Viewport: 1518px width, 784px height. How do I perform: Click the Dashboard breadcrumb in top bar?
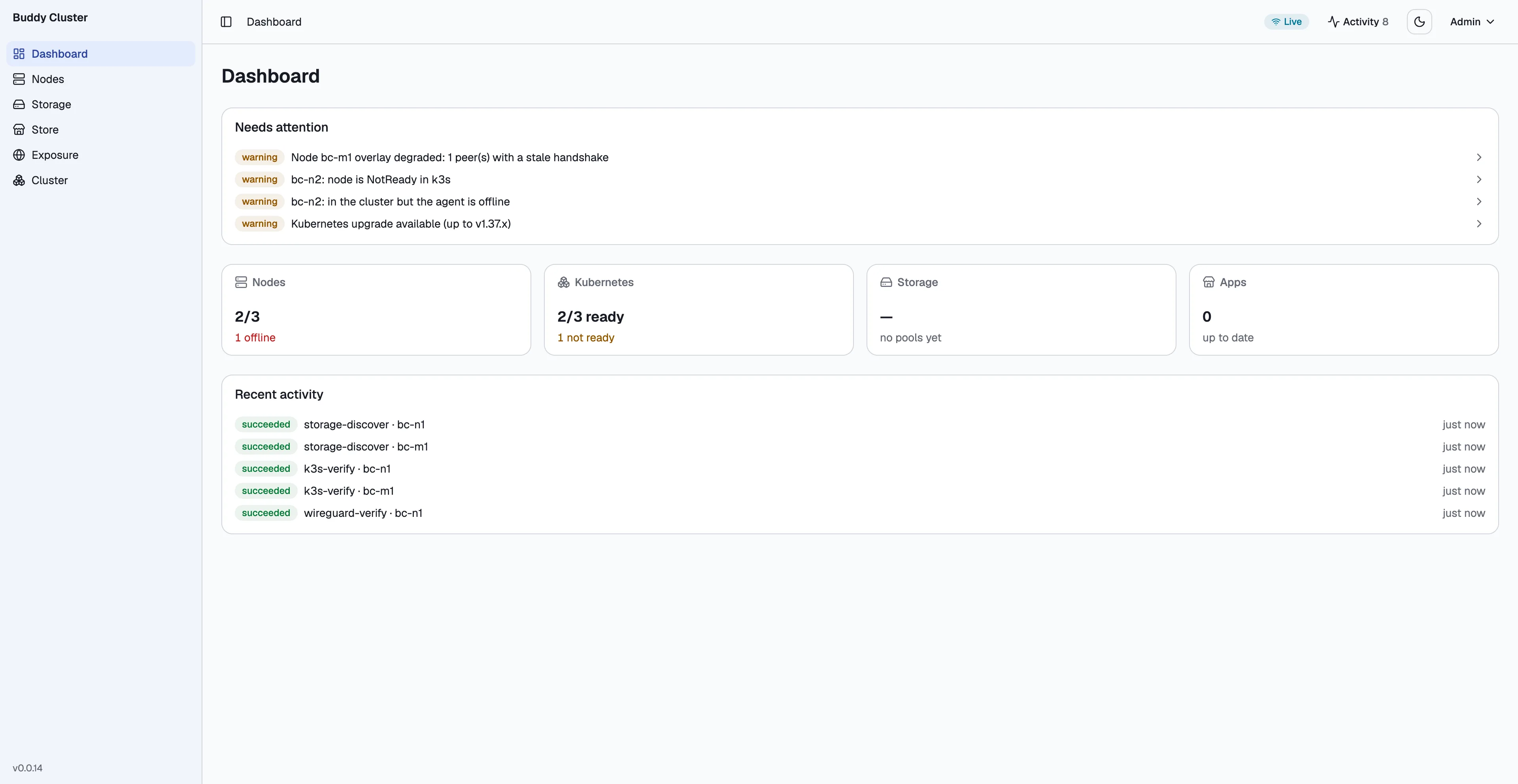coord(274,22)
